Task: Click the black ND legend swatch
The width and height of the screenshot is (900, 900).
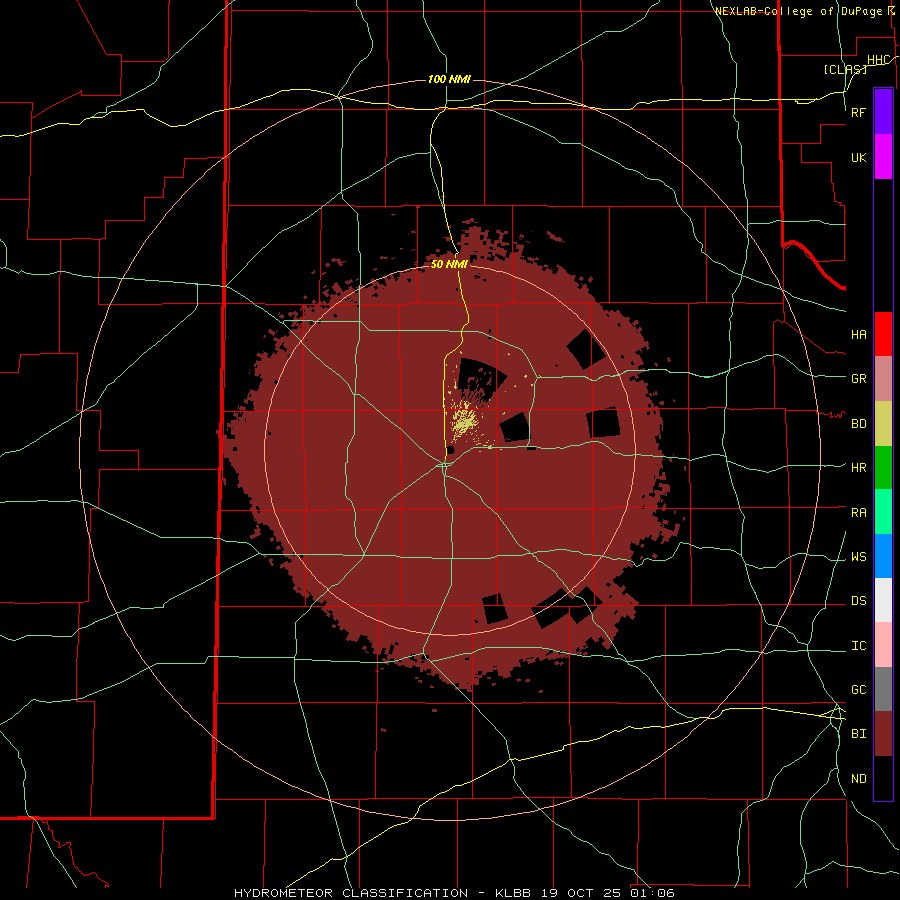Action: 883,778
